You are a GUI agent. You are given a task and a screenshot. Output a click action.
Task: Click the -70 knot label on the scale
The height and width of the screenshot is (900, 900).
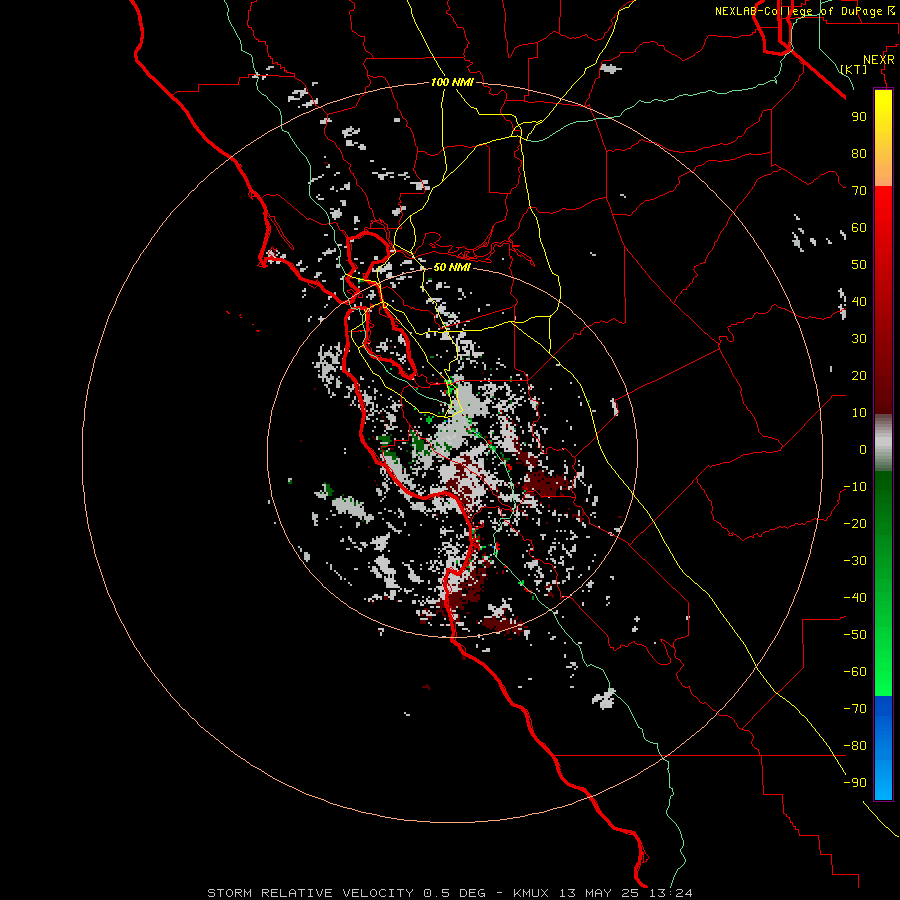click(x=855, y=709)
